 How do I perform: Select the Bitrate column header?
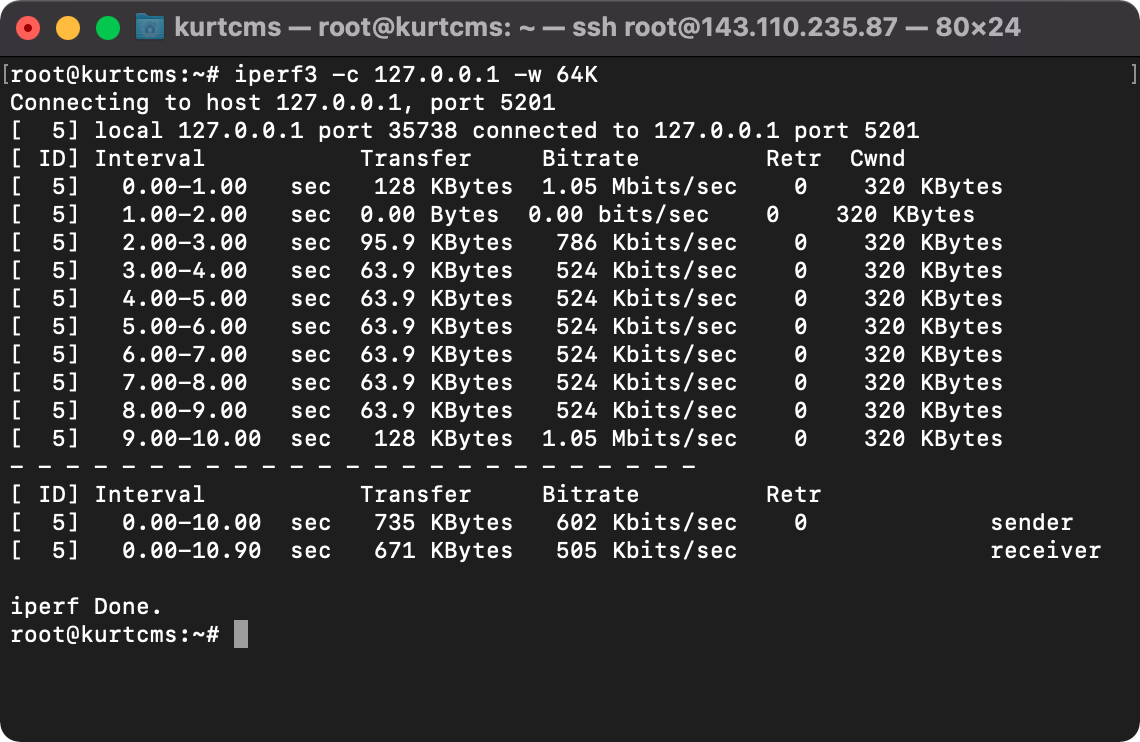(593, 158)
